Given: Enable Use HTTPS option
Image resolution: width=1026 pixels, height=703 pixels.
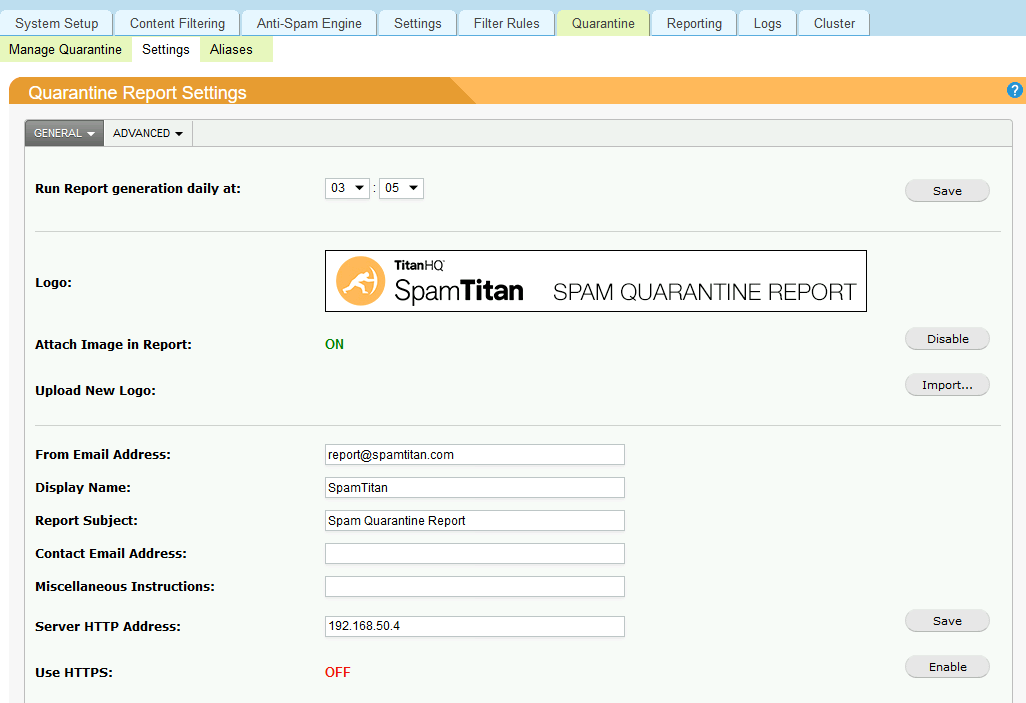Looking at the screenshot, I should [947, 666].
